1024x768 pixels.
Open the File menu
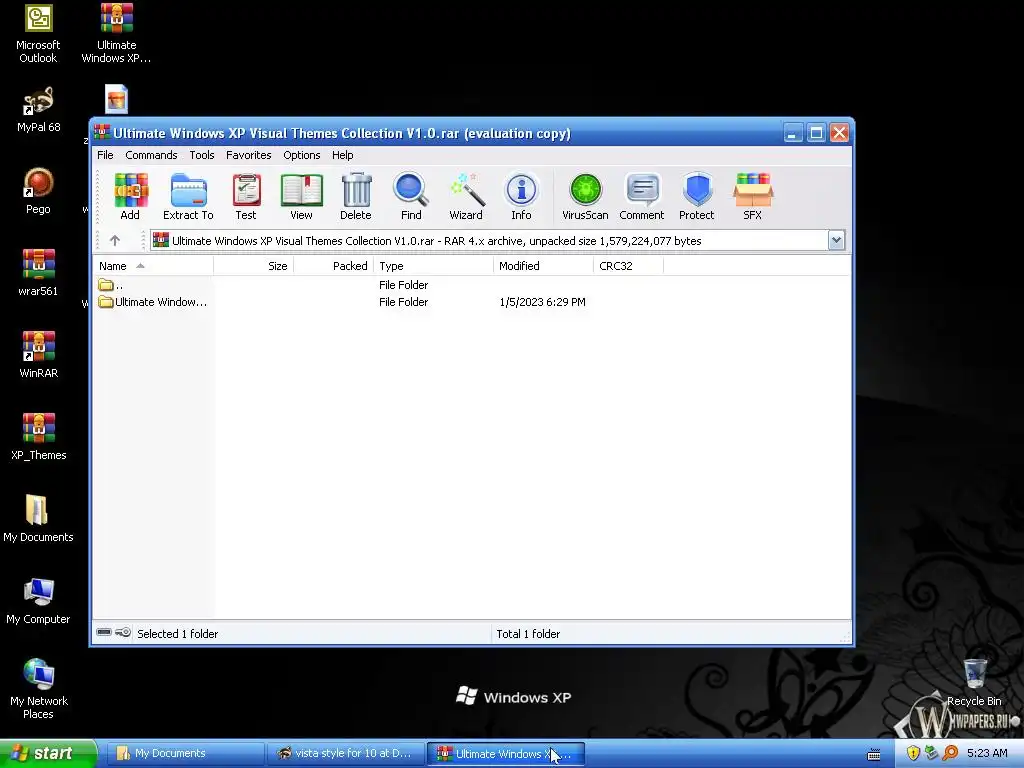(x=105, y=155)
